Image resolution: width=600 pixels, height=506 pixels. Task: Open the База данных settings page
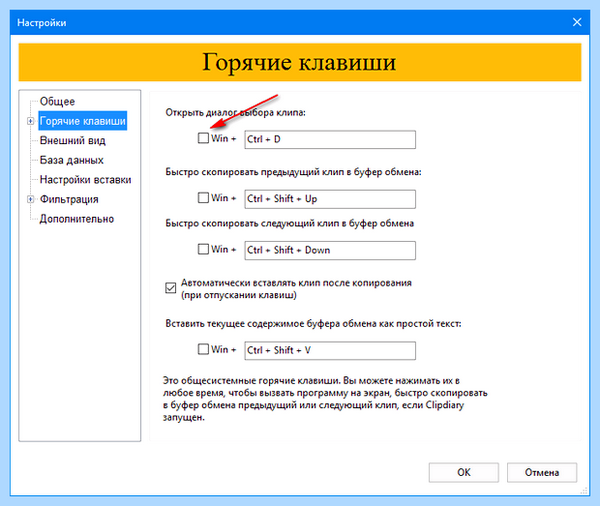point(72,160)
